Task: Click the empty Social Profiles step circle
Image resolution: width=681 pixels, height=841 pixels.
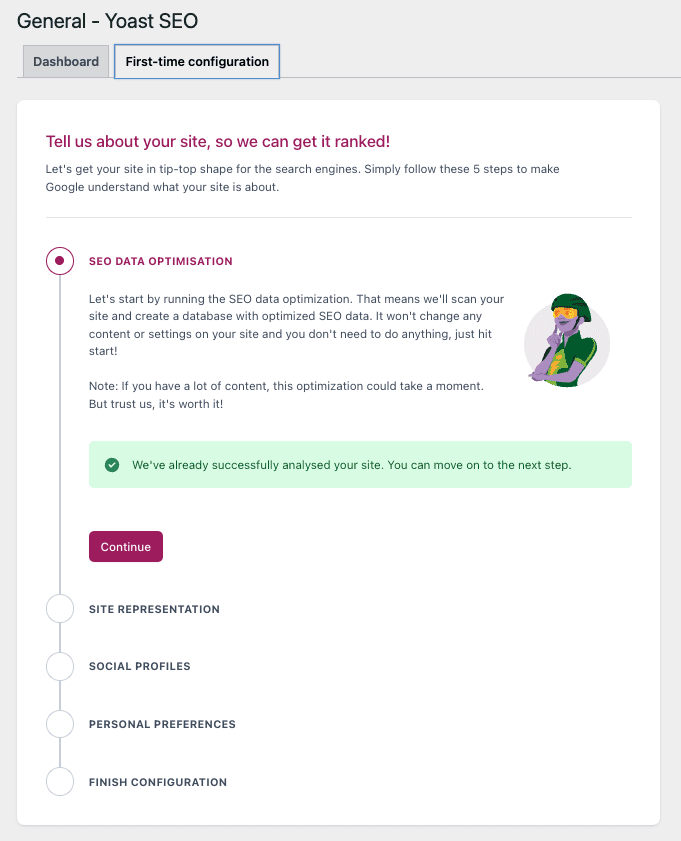Action: pos(59,666)
